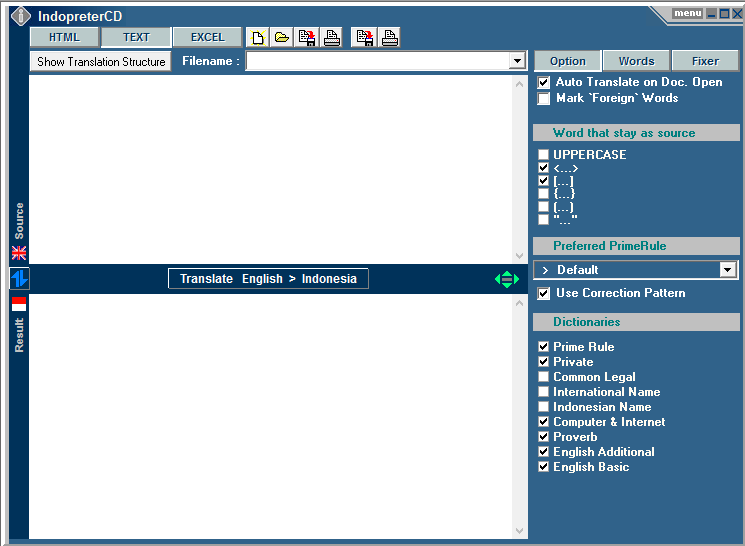Toggle Use Correction Pattern checkbox
This screenshot has height=546, width=745.
[544, 293]
